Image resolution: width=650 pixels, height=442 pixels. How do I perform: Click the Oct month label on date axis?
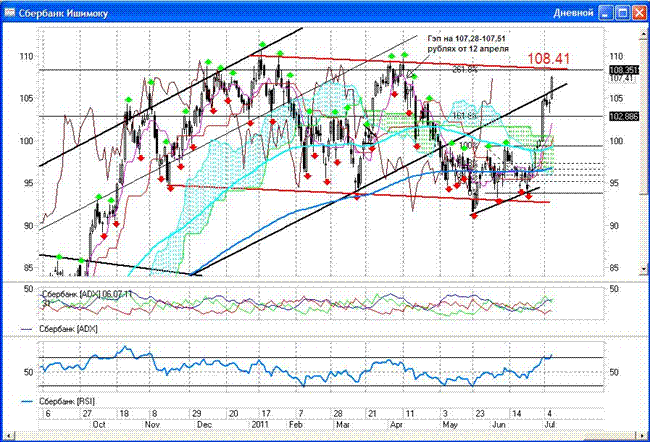98,424
